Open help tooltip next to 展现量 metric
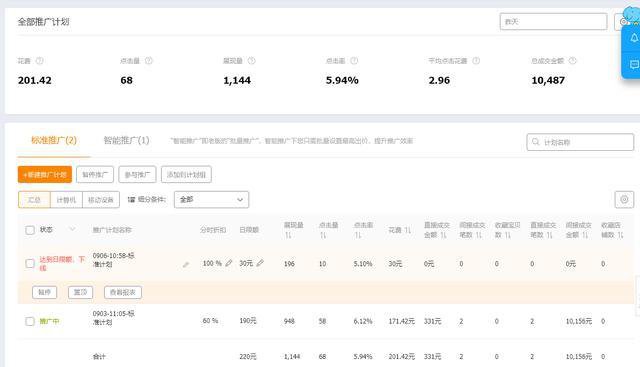The width and height of the screenshot is (640, 367). [252, 61]
